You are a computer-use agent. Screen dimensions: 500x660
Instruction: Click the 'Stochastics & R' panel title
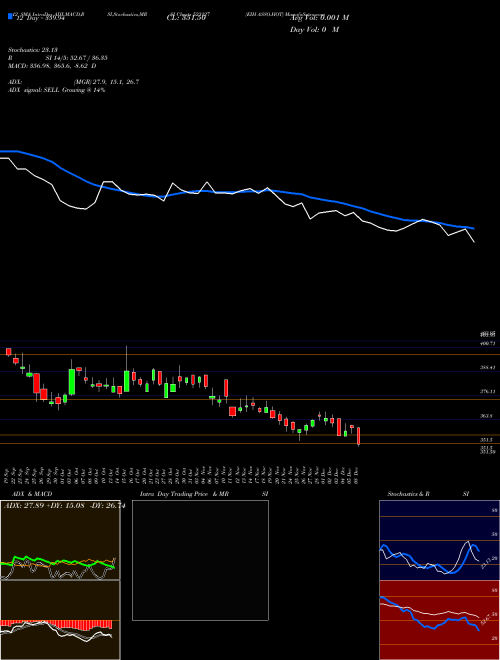tap(409, 494)
